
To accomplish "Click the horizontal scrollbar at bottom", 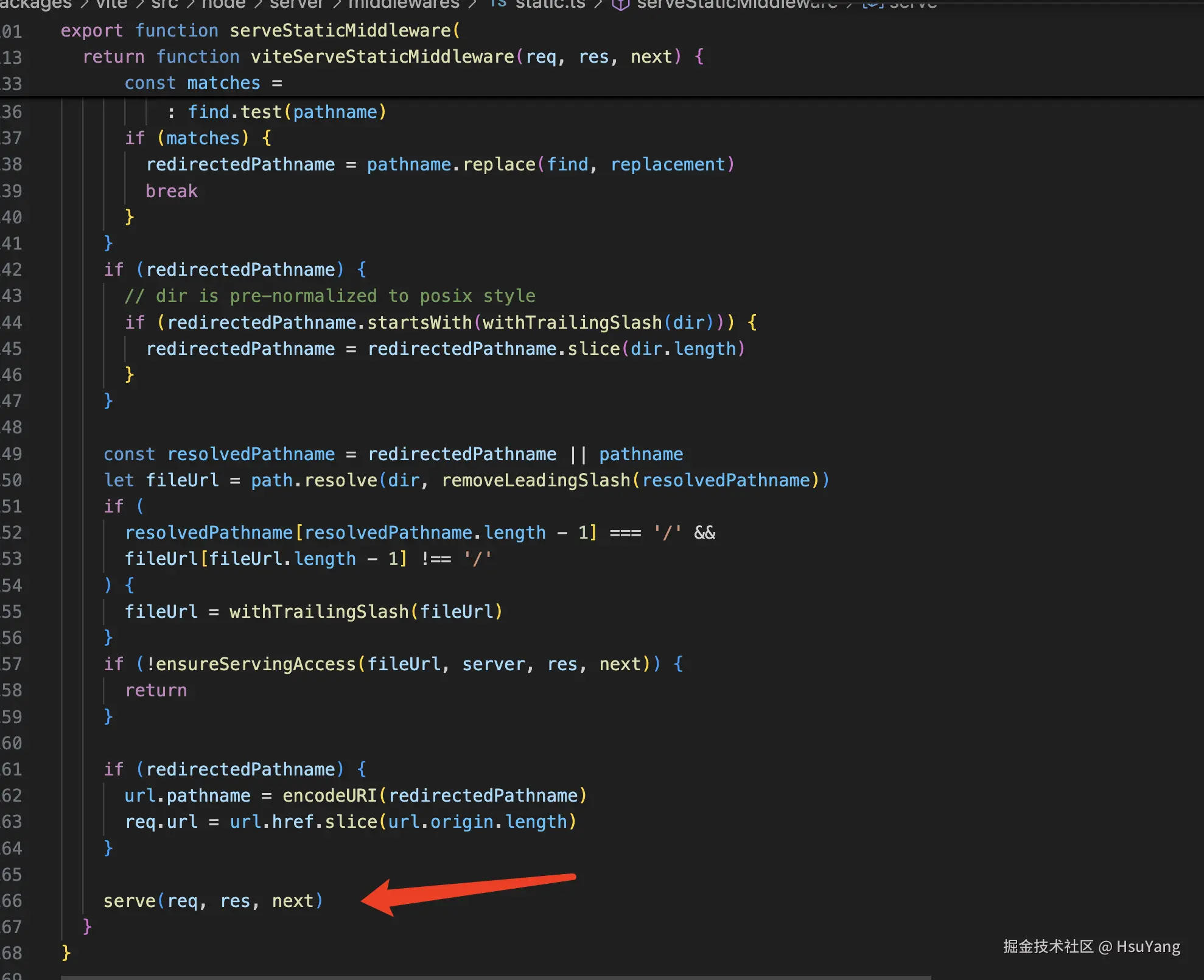I will click(495, 976).
